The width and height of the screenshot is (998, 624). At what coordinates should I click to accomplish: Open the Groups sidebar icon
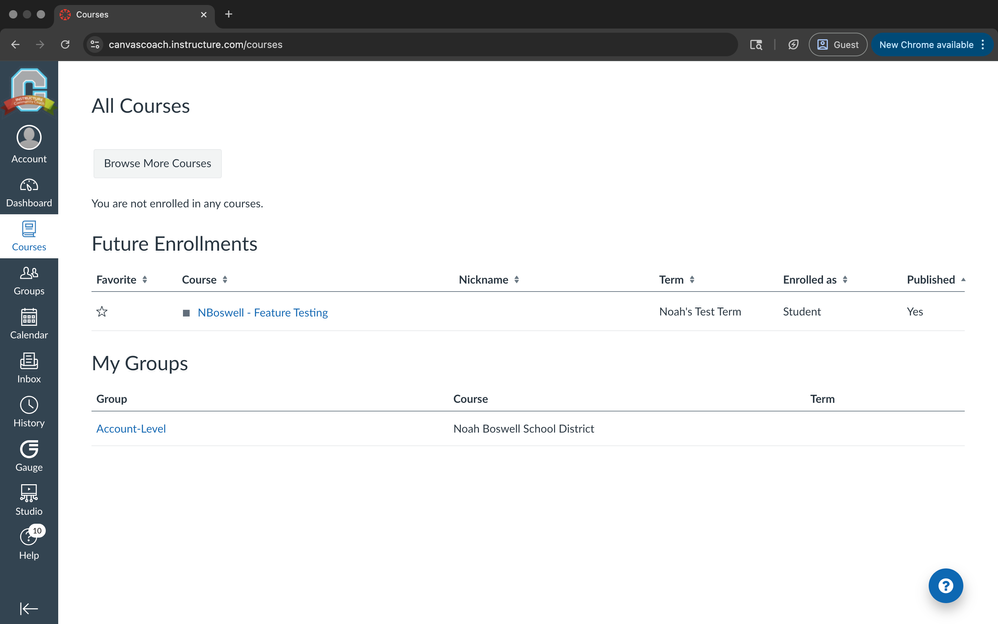[29, 280]
